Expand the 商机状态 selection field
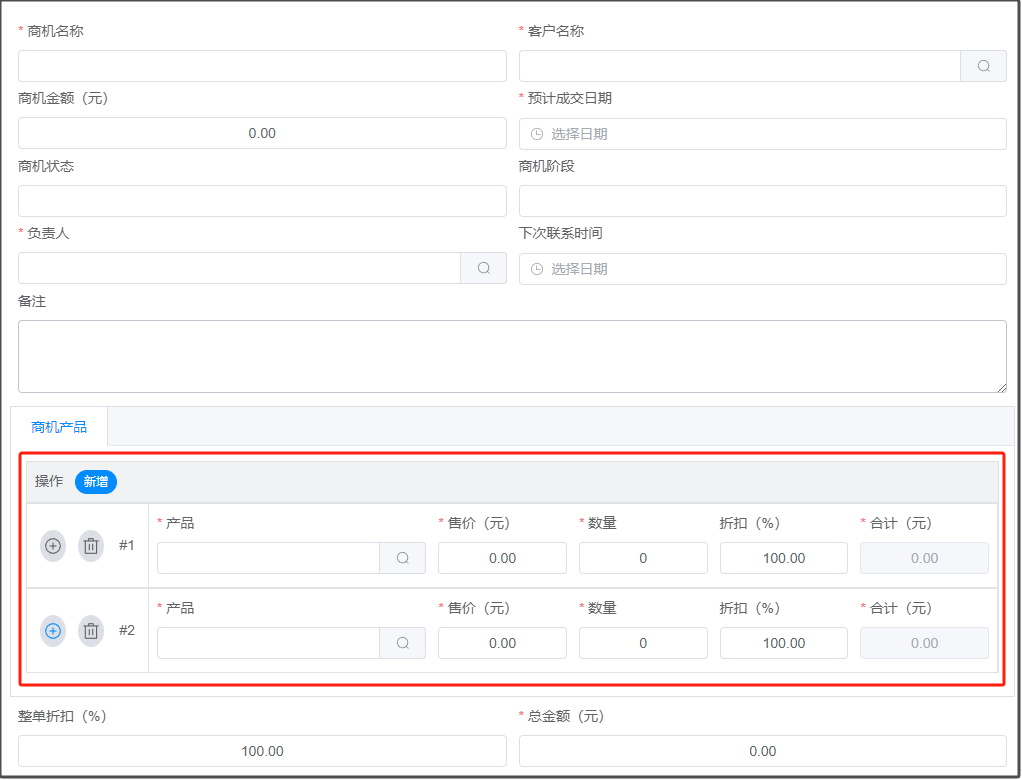The height and width of the screenshot is (780, 1022). [262, 201]
